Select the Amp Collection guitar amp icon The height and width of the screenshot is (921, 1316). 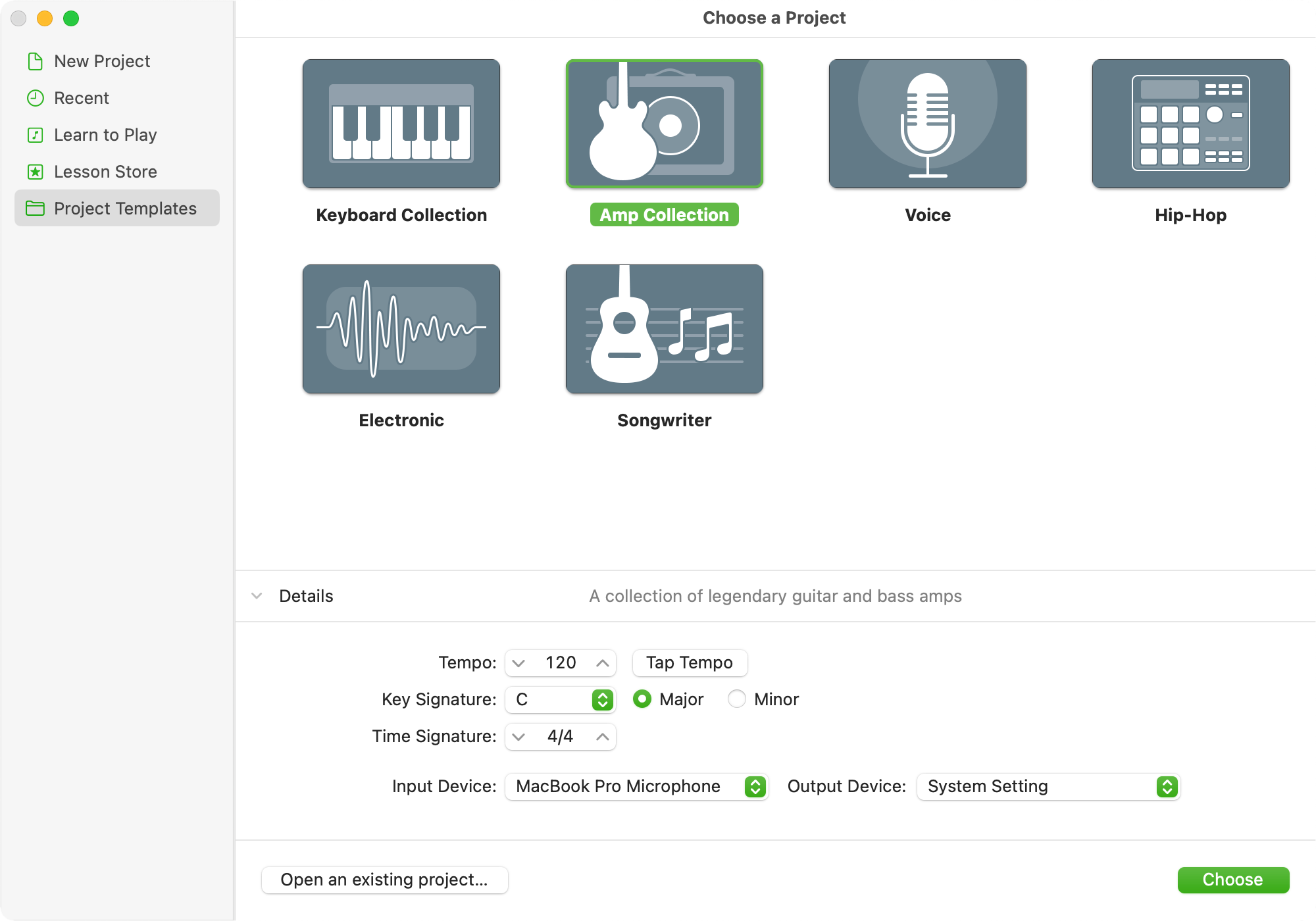click(x=665, y=124)
